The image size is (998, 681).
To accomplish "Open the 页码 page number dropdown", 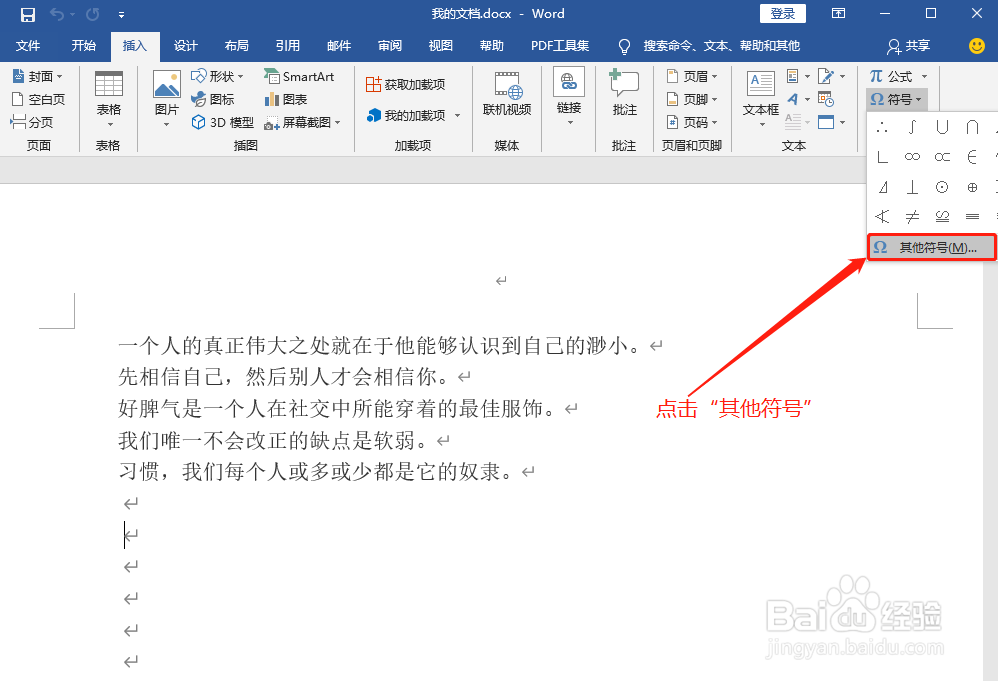I will (x=692, y=122).
